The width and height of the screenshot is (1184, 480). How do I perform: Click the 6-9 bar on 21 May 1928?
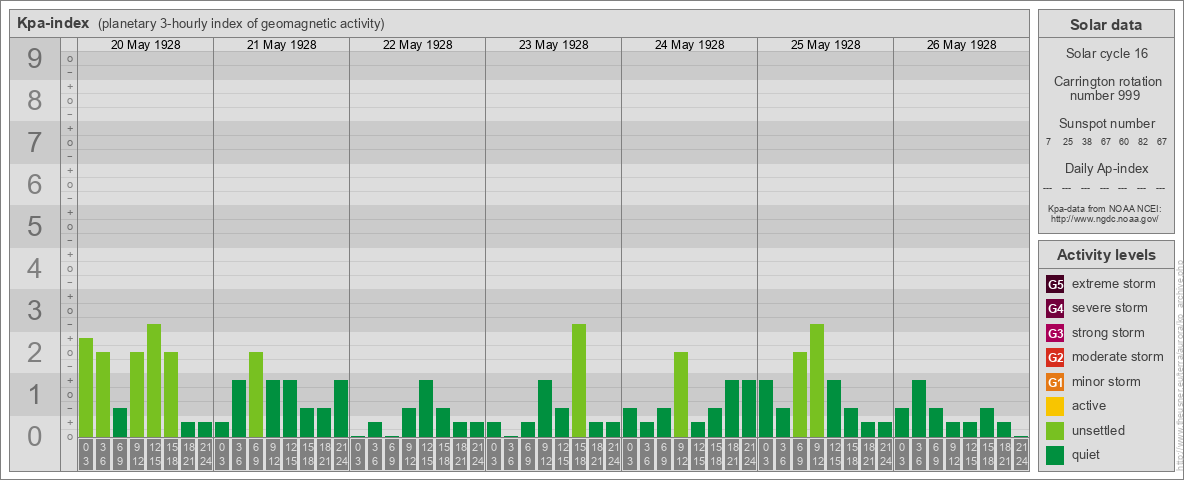[256, 394]
